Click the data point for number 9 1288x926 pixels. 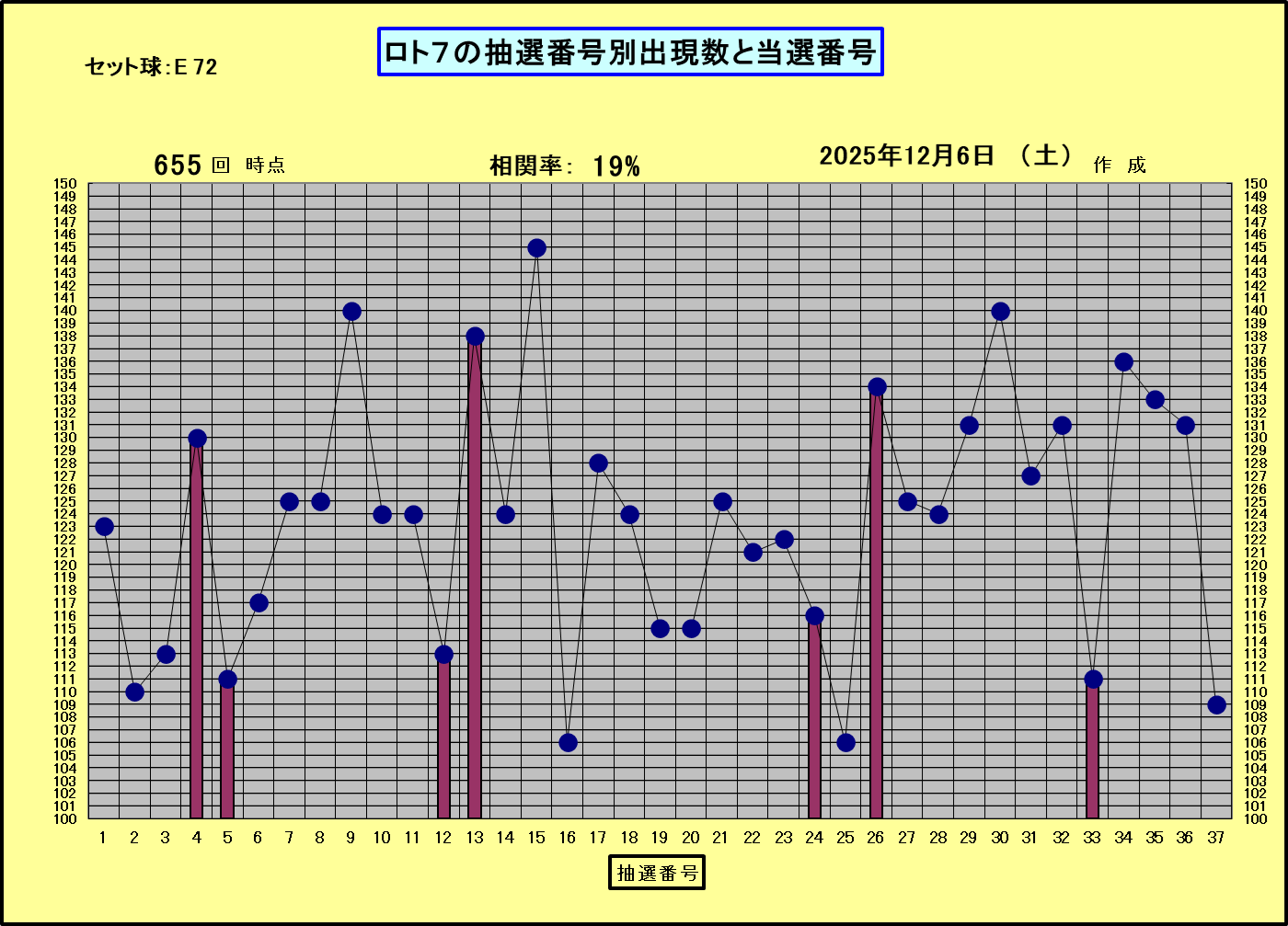[351, 312]
